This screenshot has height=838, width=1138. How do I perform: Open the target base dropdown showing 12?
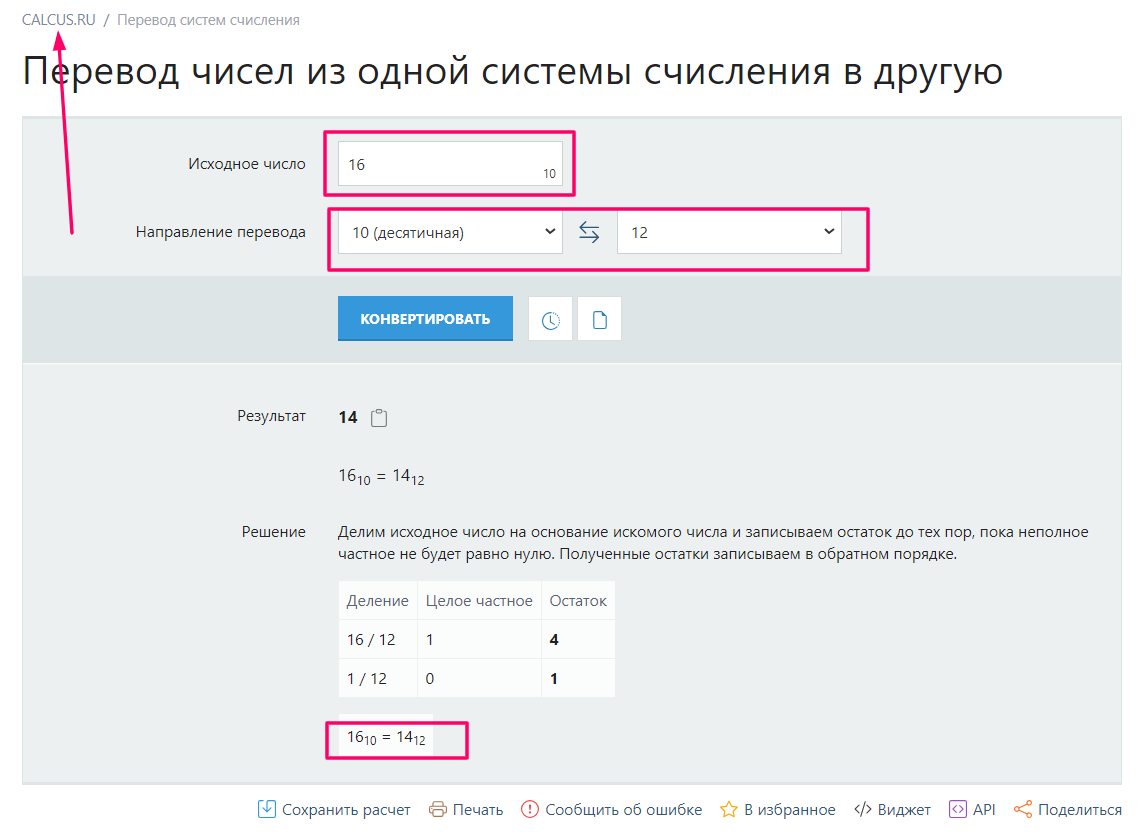tap(729, 232)
